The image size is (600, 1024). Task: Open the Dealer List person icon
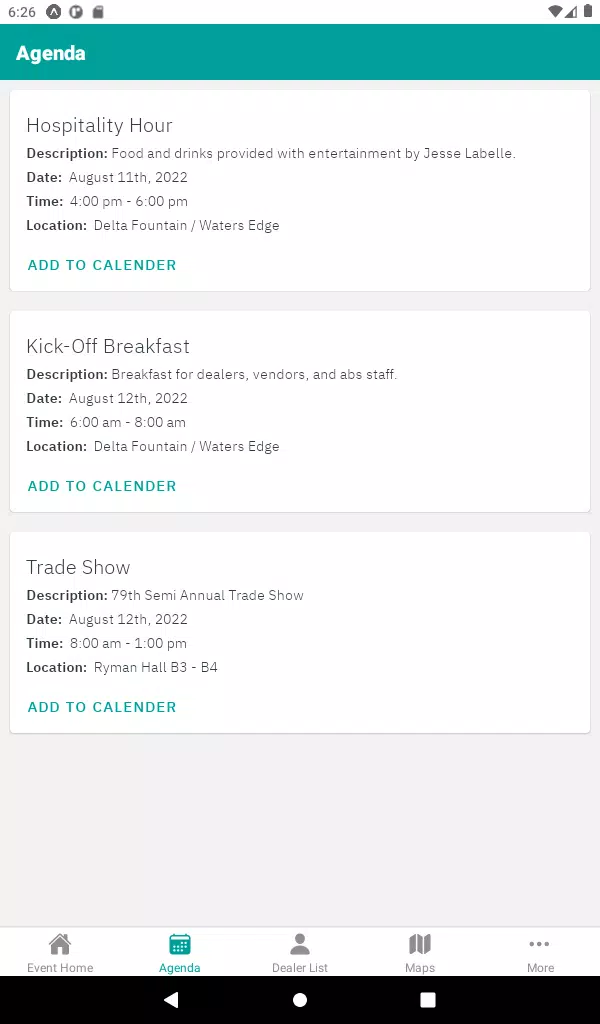point(300,944)
